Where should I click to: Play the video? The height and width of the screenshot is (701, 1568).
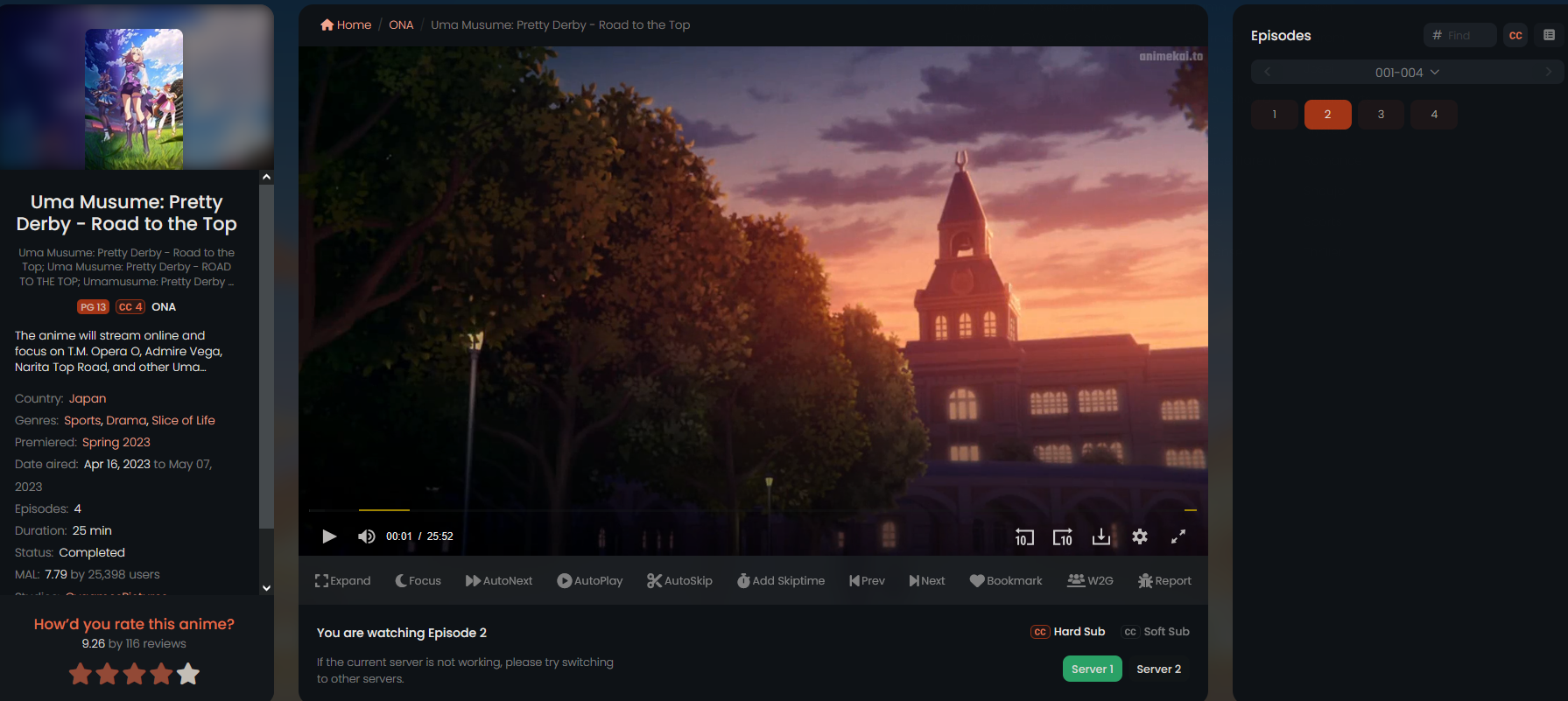329,536
